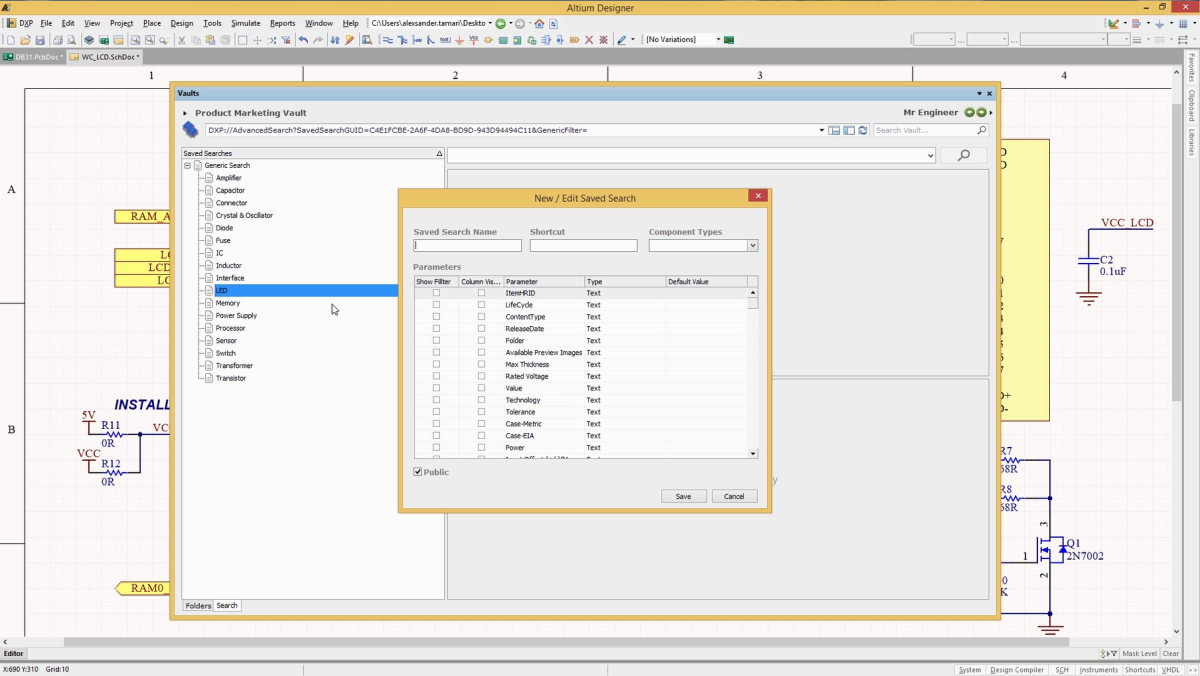
Task: Open the Design menu
Action: tap(182, 23)
